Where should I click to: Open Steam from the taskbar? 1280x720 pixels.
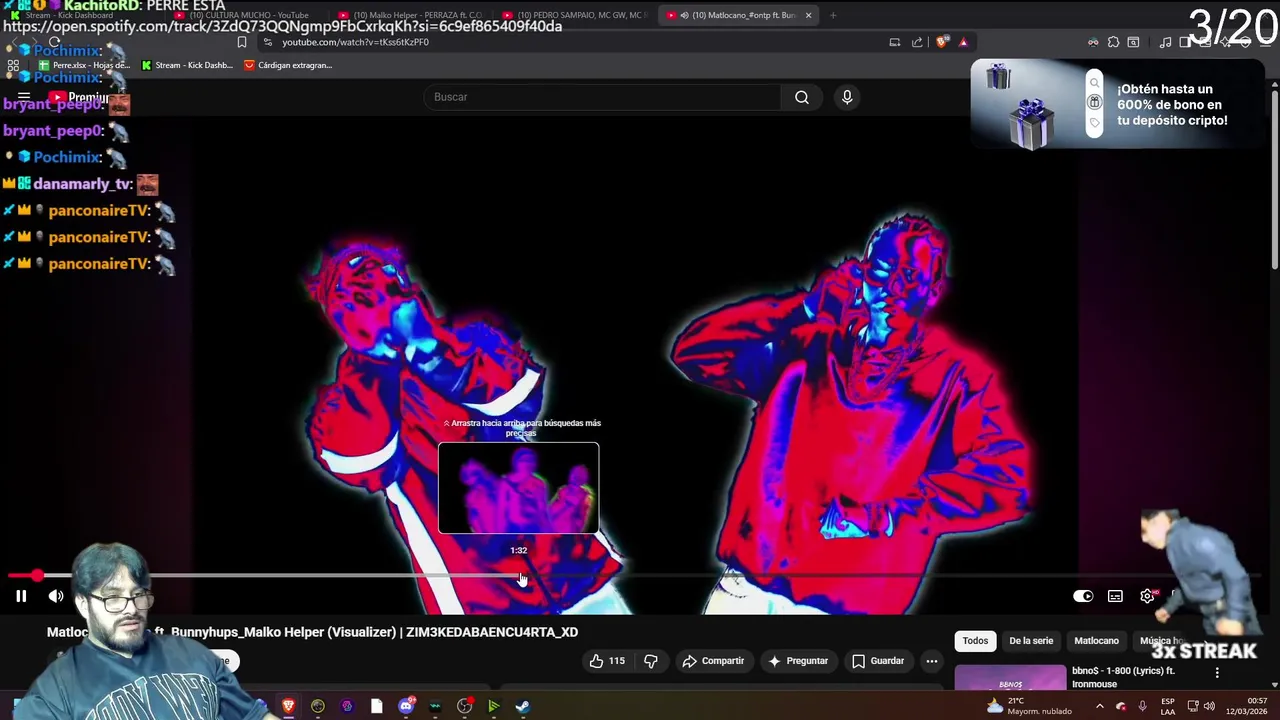[x=522, y=706]
